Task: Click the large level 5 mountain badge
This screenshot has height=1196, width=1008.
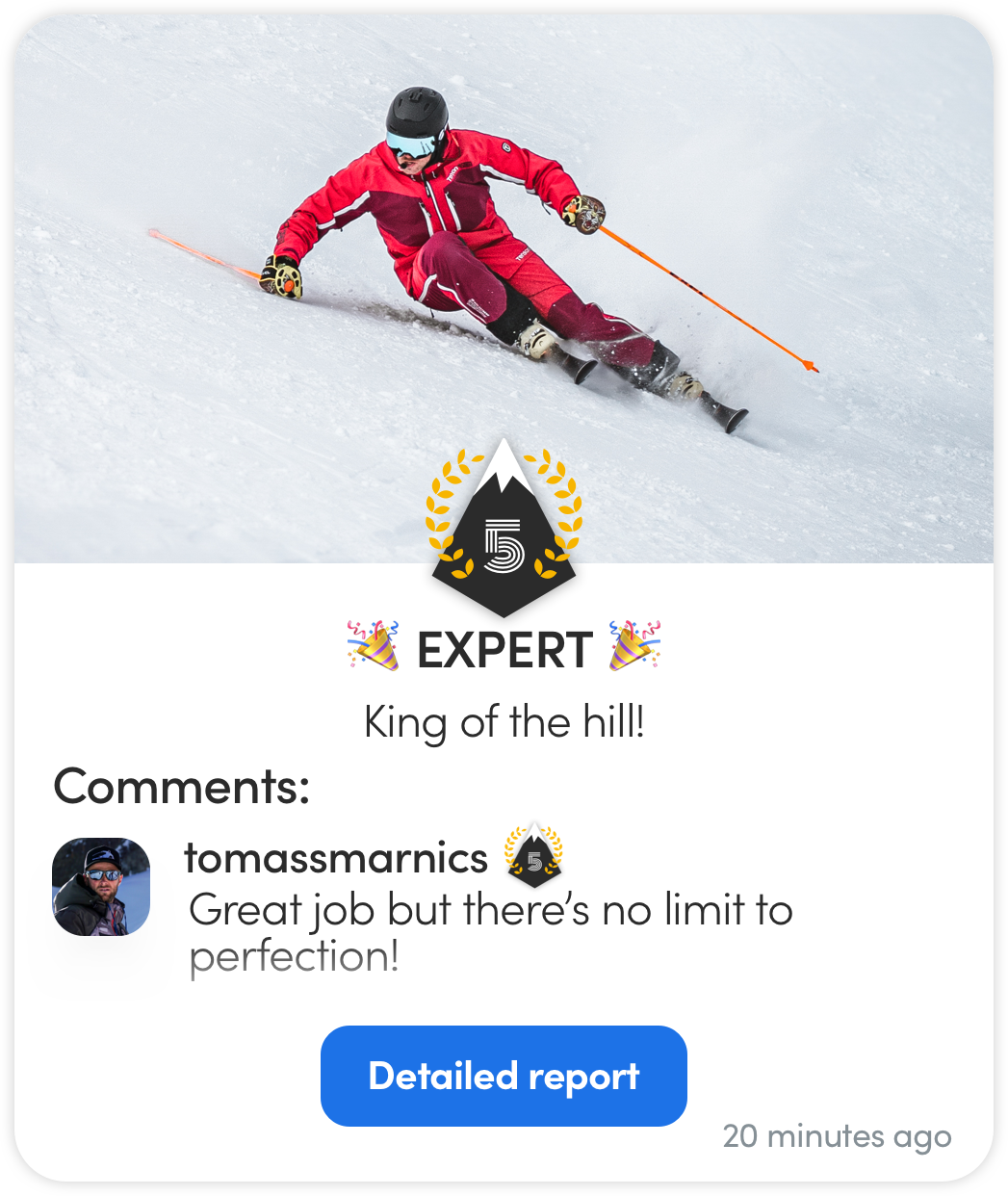Action: click(x=504, y=529)
